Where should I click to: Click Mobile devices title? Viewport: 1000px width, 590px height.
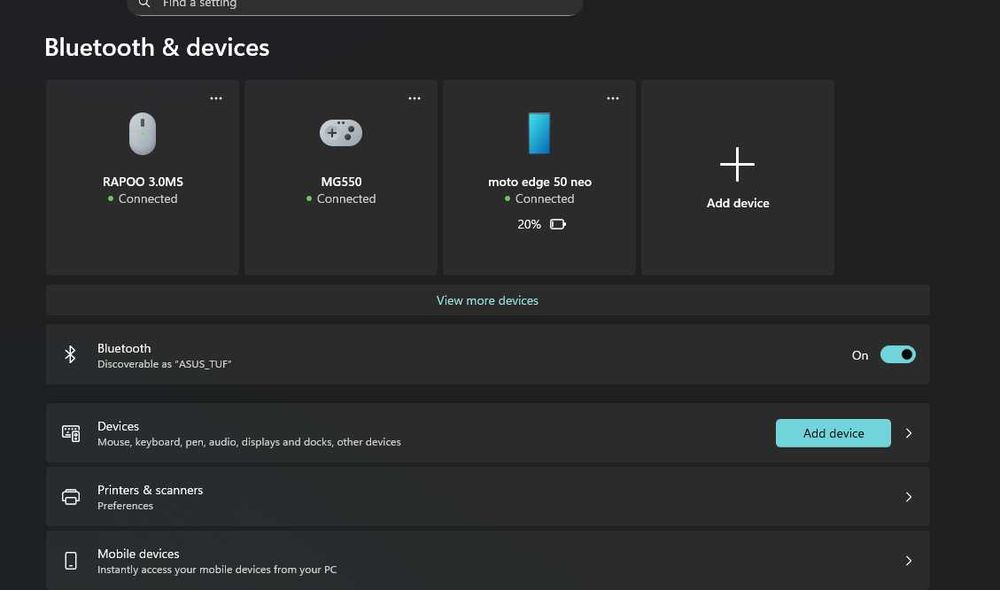(x=138, y=554)
